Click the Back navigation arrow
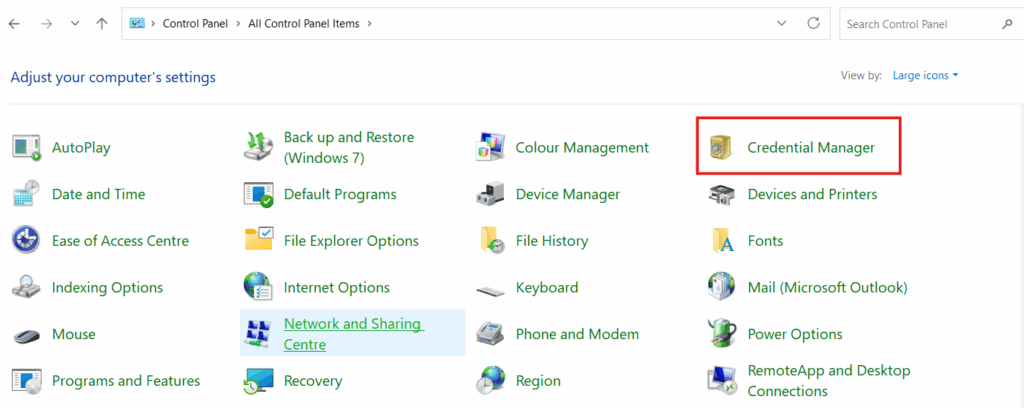Viewport: 1024px width, 408px height. point(14,24)
